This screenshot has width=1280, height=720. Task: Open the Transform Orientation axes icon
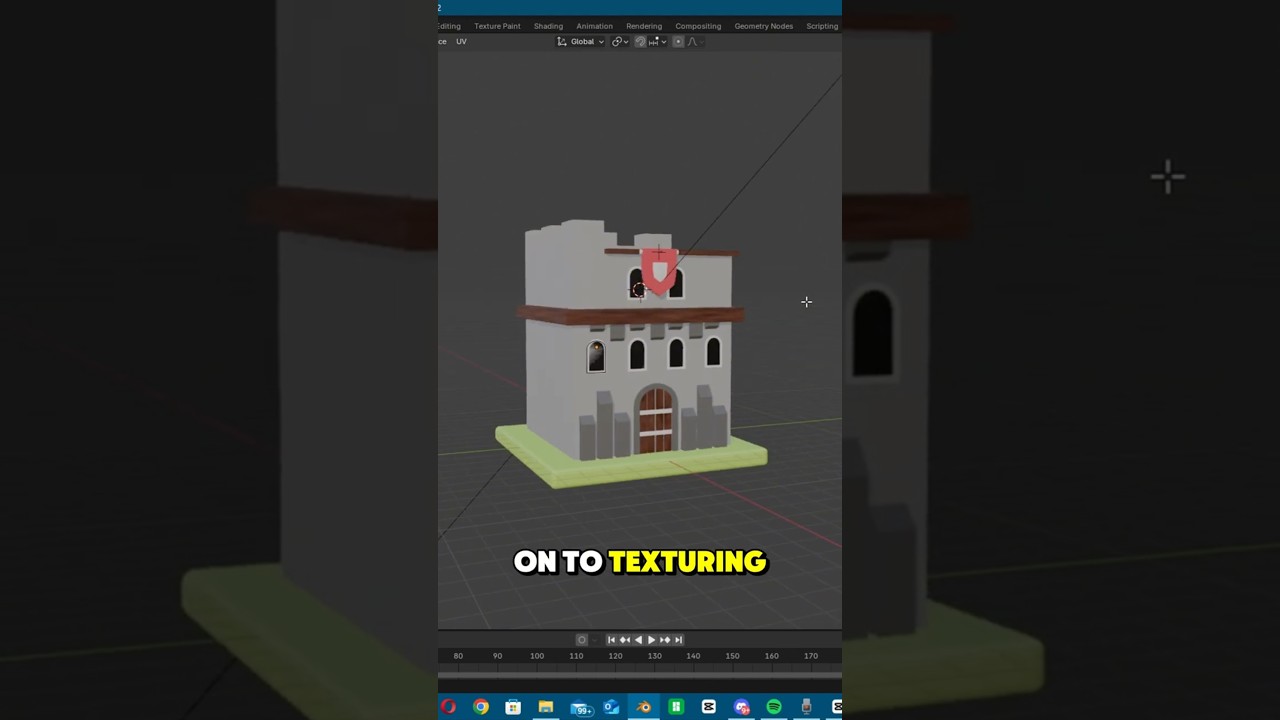(562, 42)
